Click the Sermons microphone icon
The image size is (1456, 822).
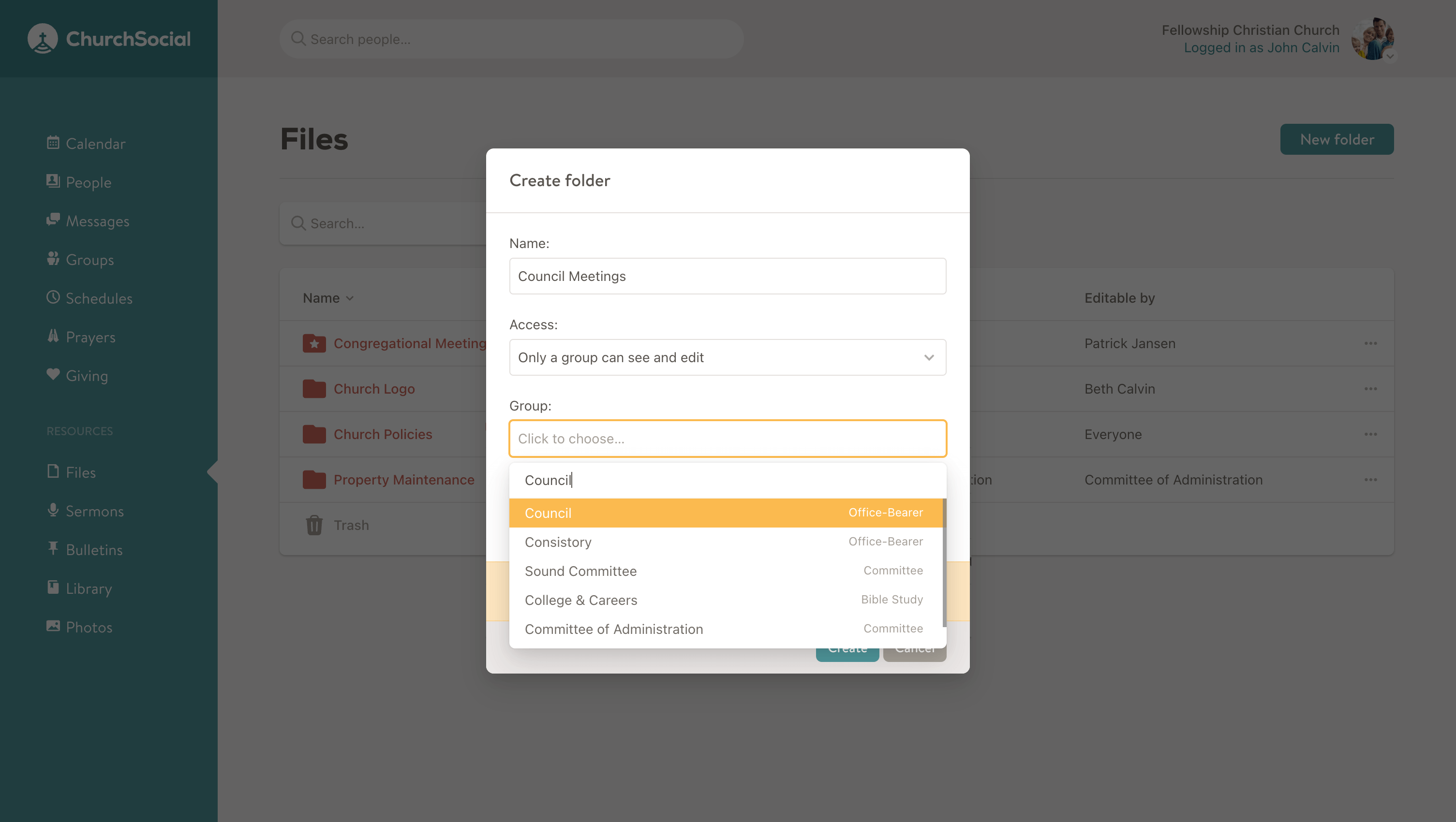pyautogui.click(x=53, y=510)
